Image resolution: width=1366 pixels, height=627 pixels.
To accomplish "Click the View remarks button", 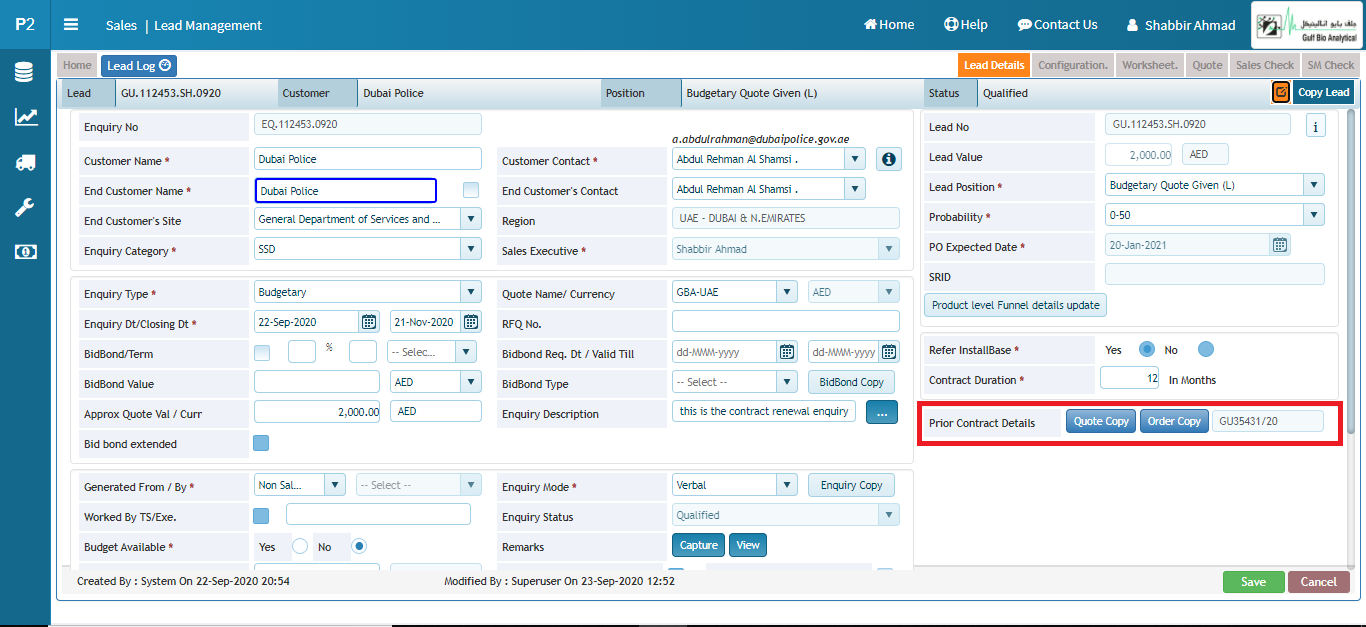I will click(748, 545).
